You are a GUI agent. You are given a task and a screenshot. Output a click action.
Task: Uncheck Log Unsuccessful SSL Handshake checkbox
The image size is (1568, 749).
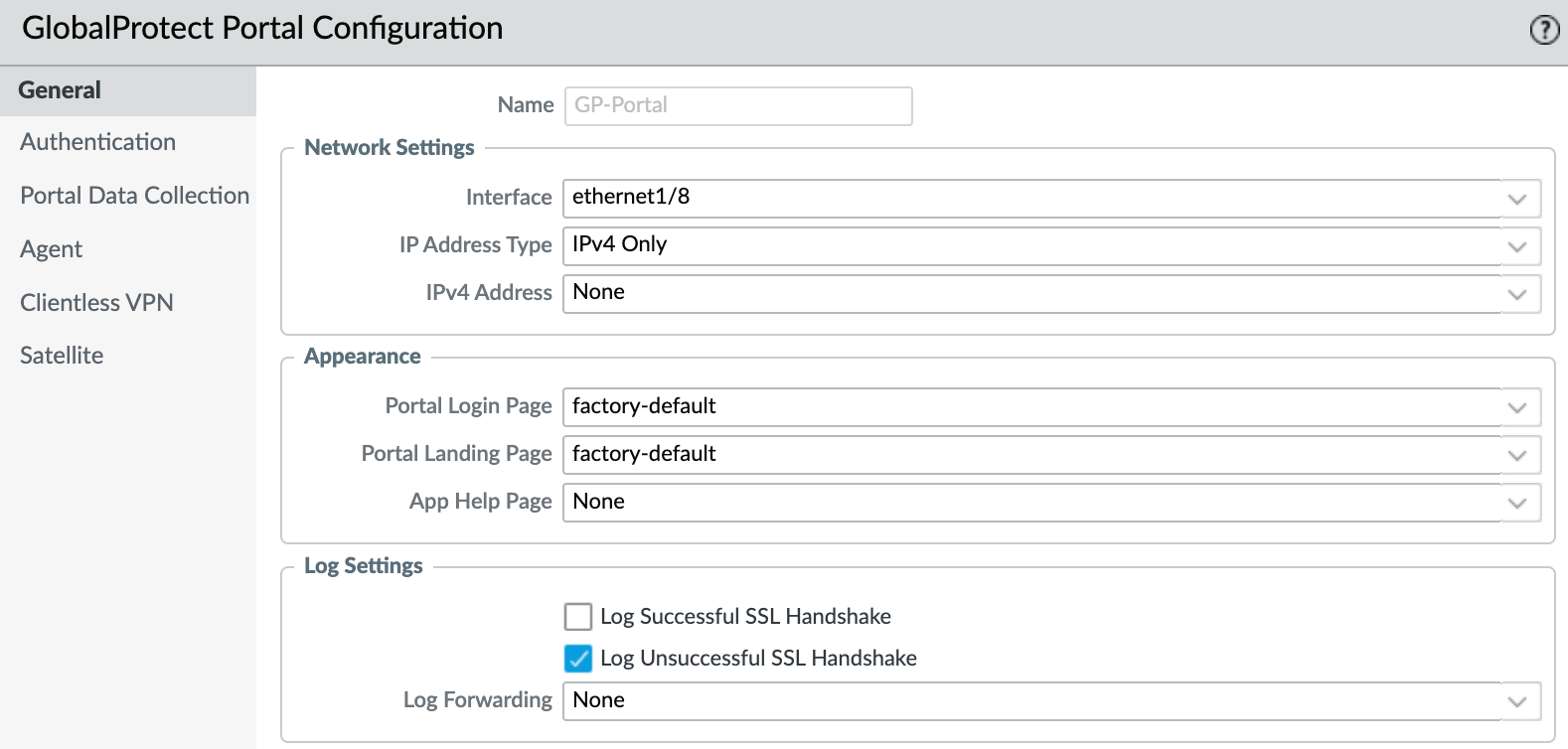point(578,659)
